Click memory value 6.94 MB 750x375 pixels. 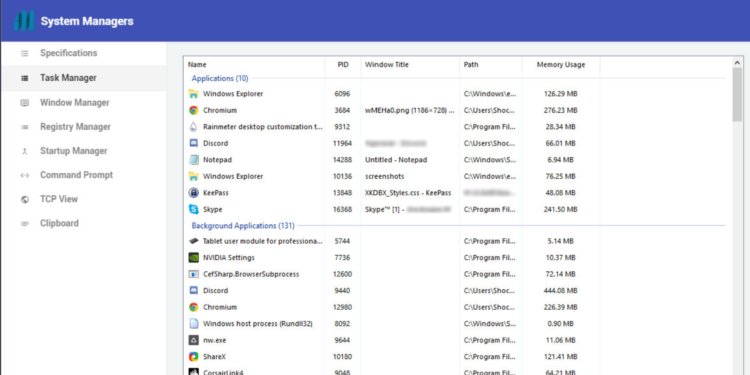(561, 160)
